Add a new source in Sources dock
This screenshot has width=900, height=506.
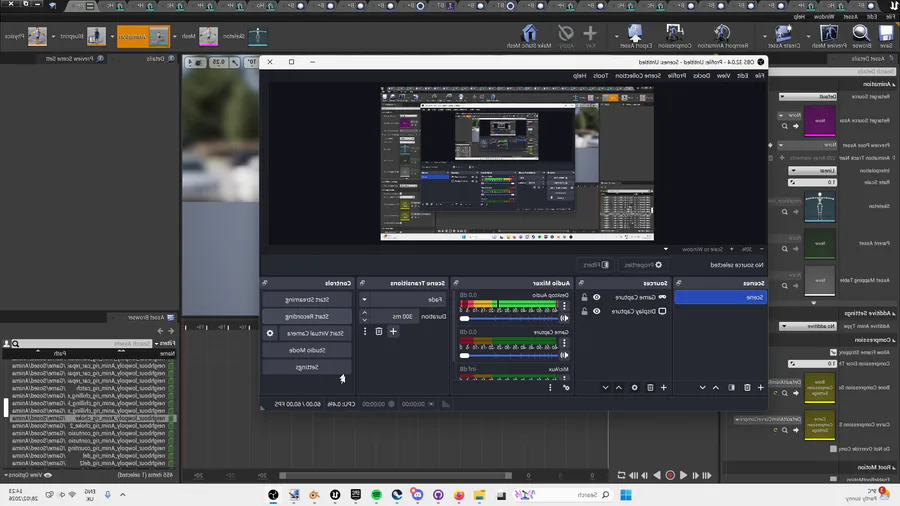coord(664,388)
